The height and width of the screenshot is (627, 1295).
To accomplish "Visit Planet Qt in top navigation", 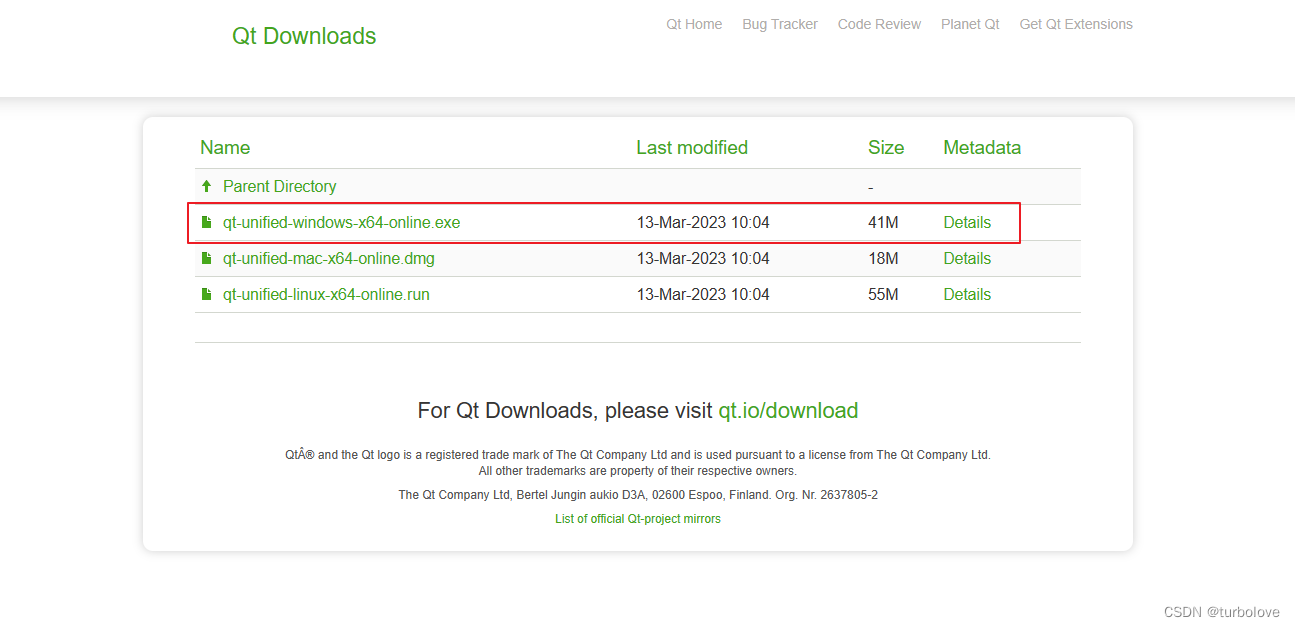I will click(970, 24).
